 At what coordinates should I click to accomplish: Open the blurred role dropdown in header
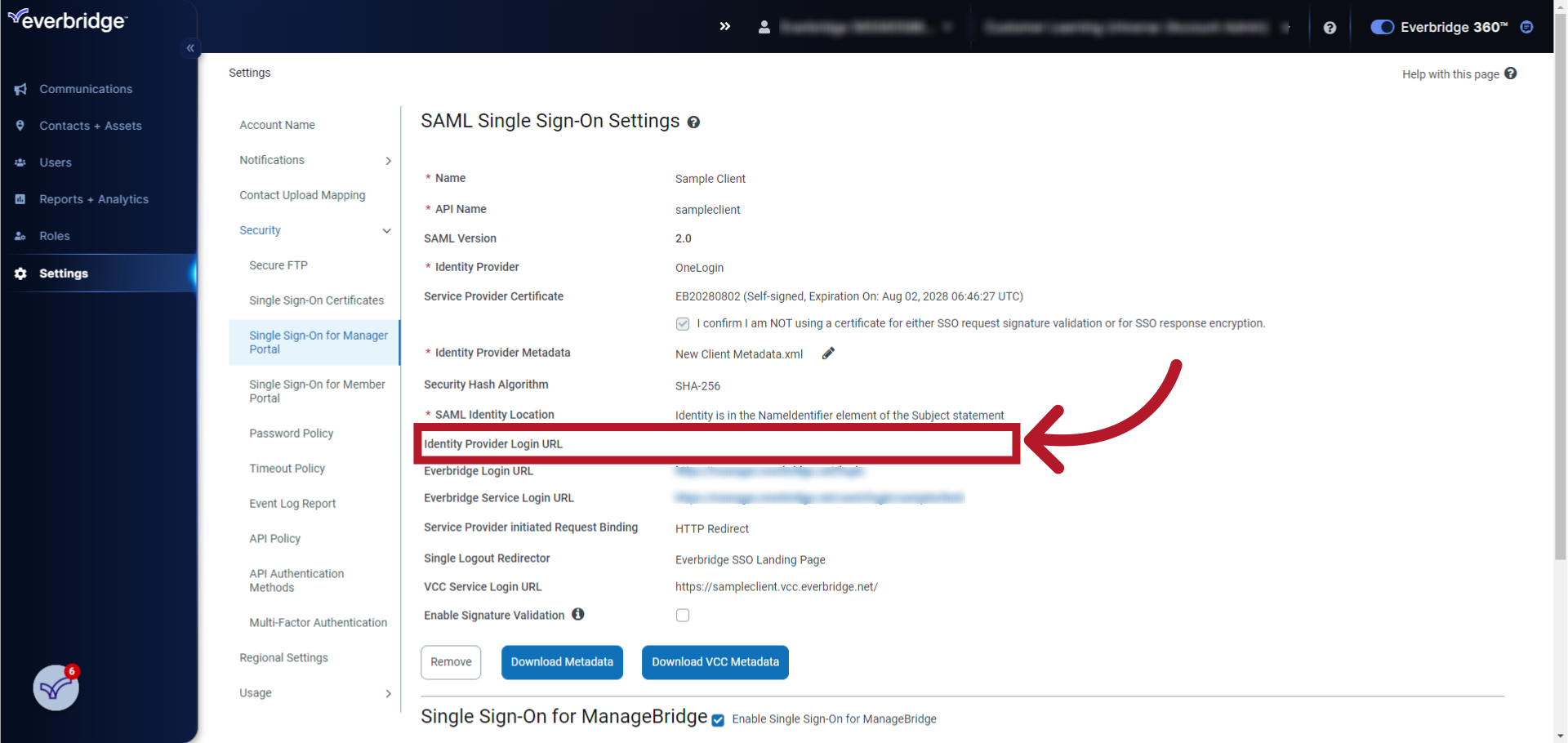(1137, 27)
